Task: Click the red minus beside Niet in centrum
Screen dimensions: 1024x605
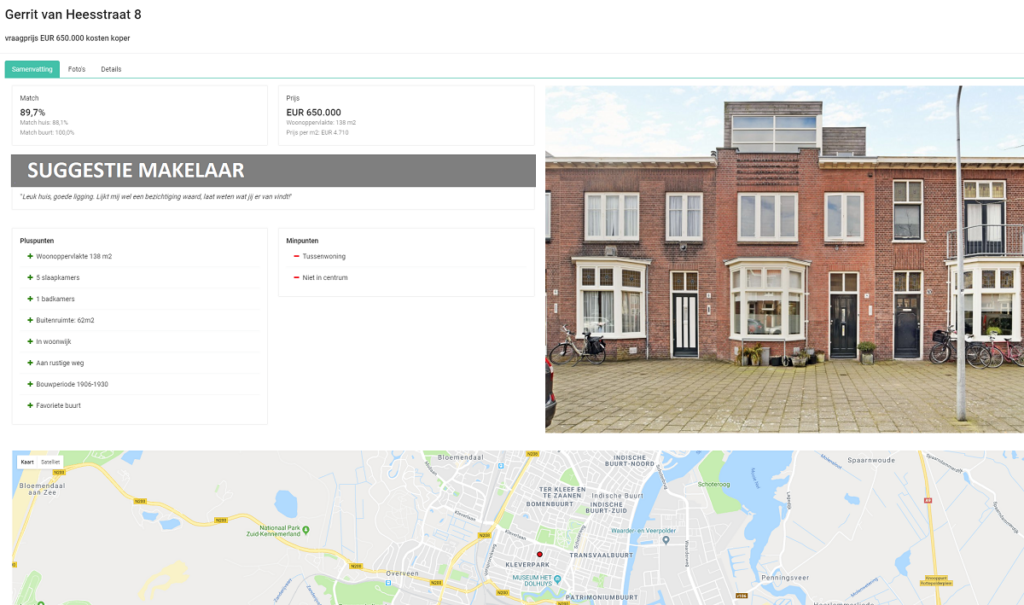Action: coord(296,278)
